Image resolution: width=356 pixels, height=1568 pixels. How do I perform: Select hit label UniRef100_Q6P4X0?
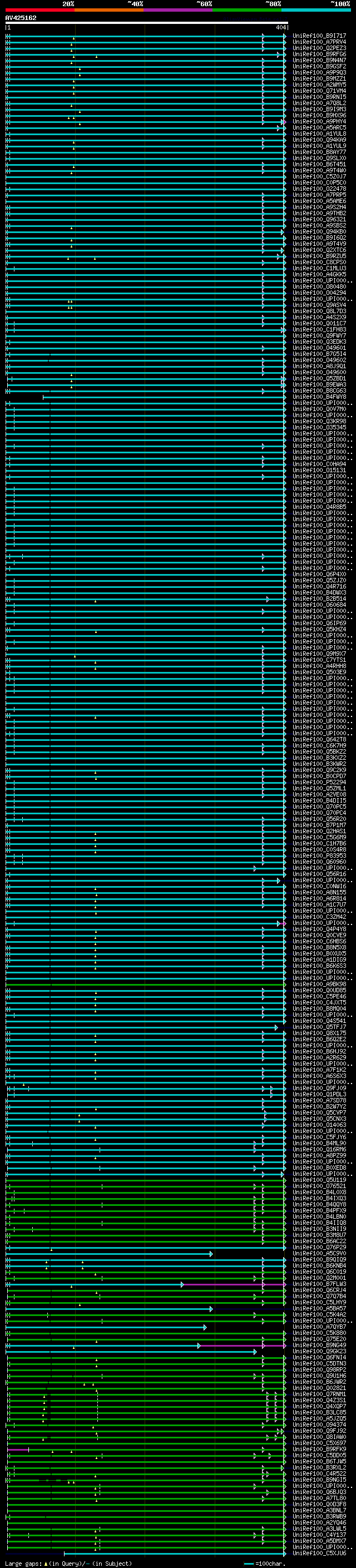319,574
